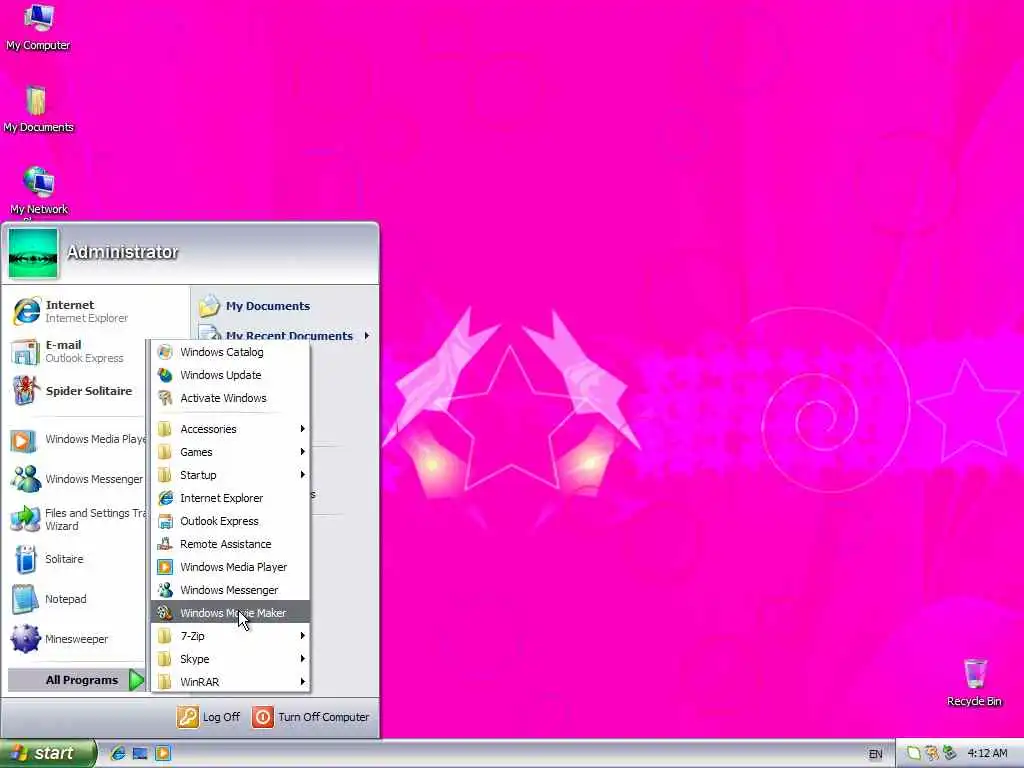Expand the Games folder submenu

(x=230, y=452)
